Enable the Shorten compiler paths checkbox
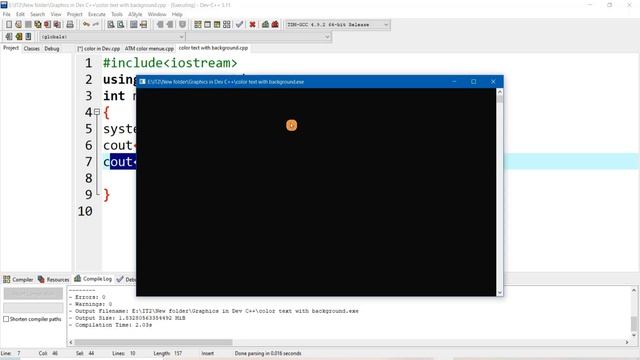The height and width of the screenshot is (360, 640). point(6,319)
